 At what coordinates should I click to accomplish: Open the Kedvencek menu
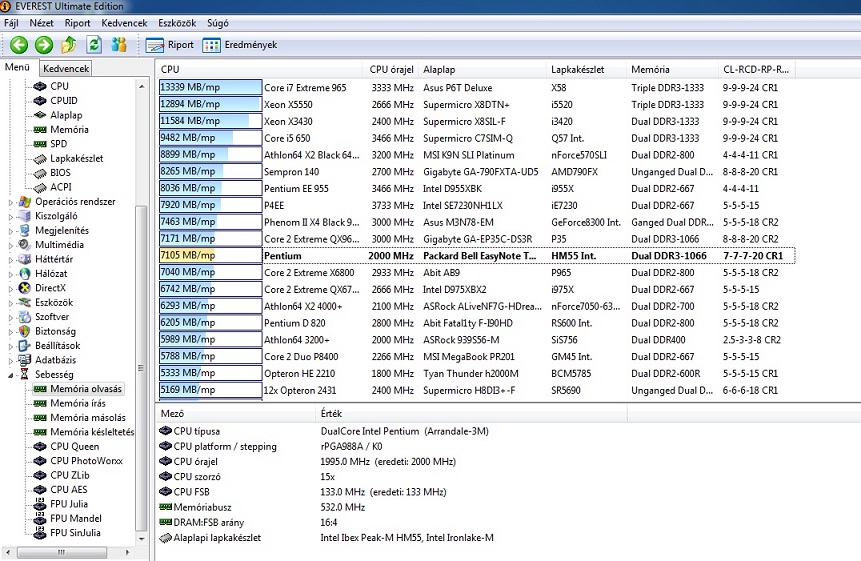[124, 23]
